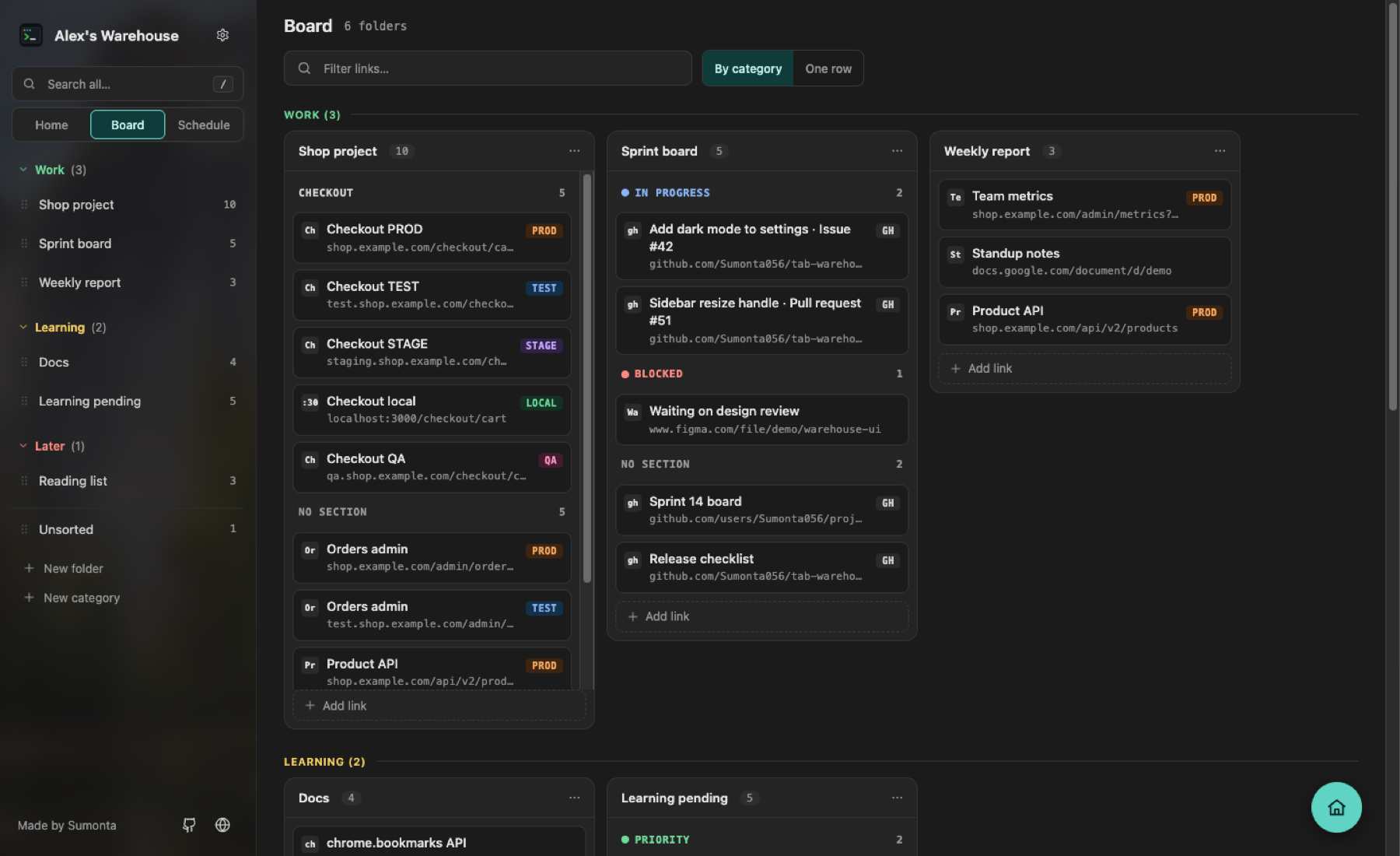Click the Alex's Warehouse terminal logo icon
Screen dimensions: 1400x856
pos(31,35)
